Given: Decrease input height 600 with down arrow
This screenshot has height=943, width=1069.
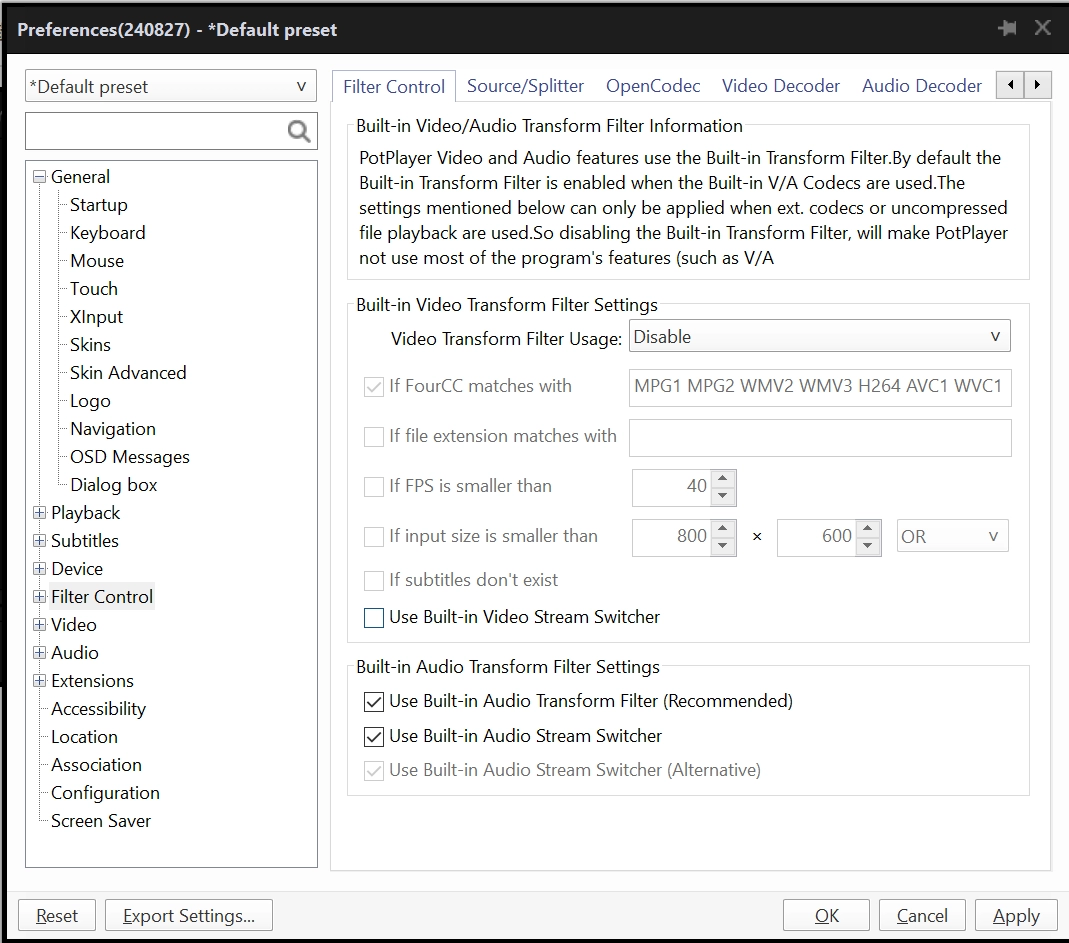Looking at the screenshot, I should (x=868, y=545).
